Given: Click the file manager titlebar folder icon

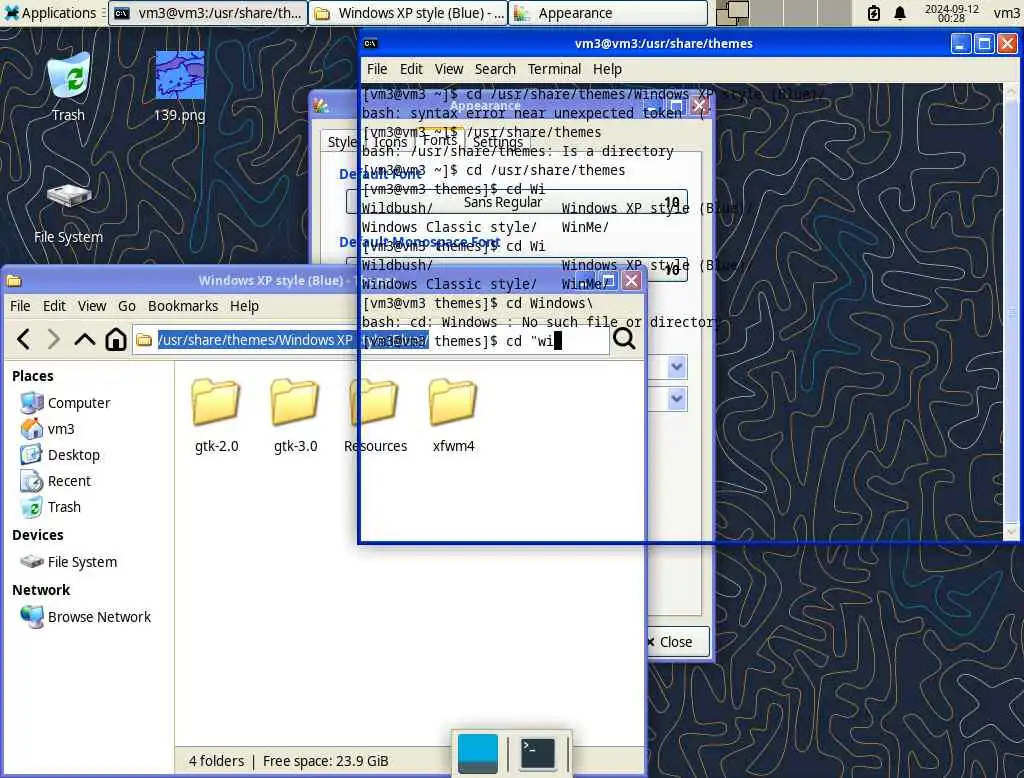Looking at the screenshot, I should click(x=14, y=281).
